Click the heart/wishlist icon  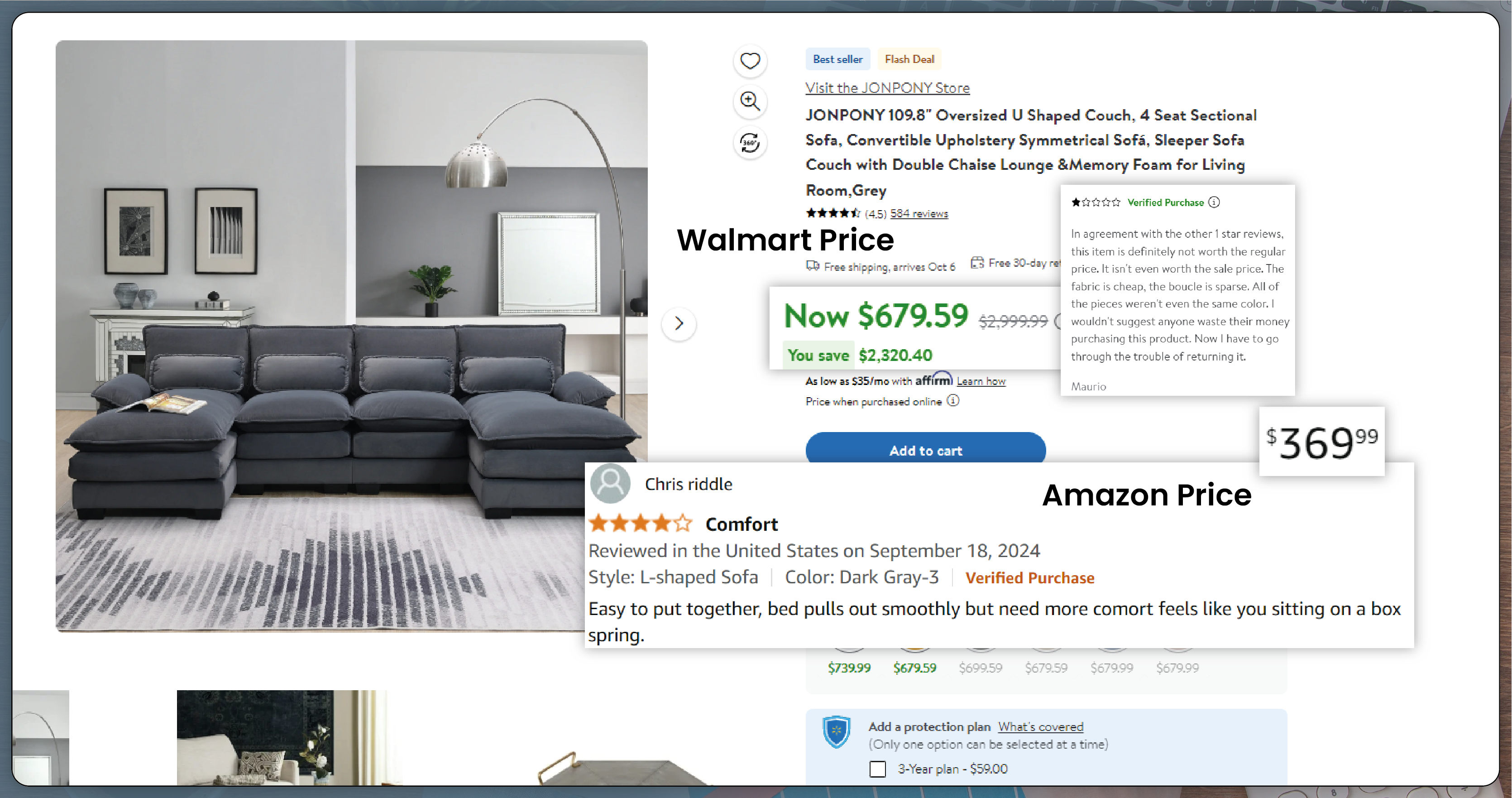(750, 61)
